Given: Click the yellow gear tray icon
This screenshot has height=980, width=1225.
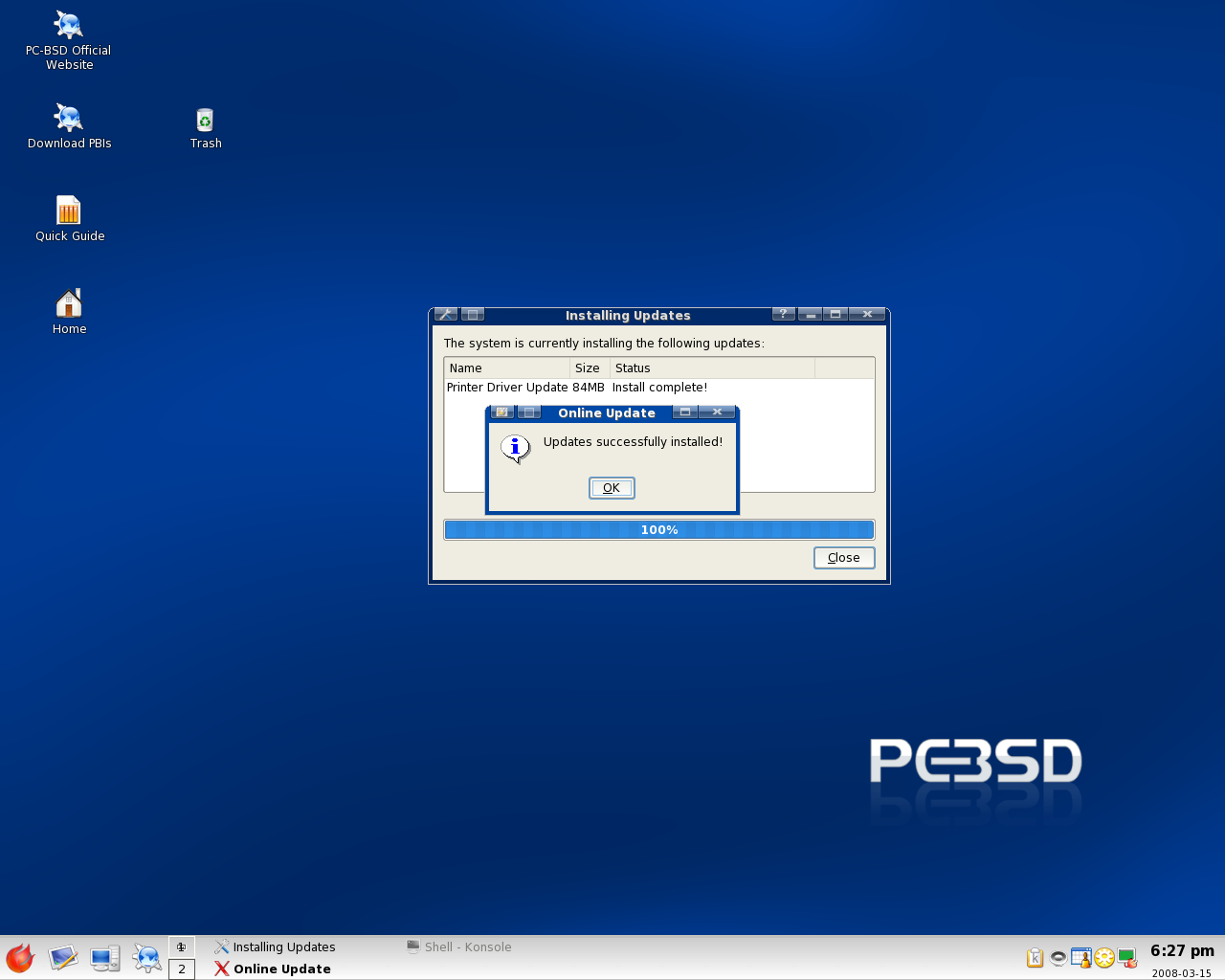Looking at the screenshot, I should pyautogui.click(x=1104, y=958).
